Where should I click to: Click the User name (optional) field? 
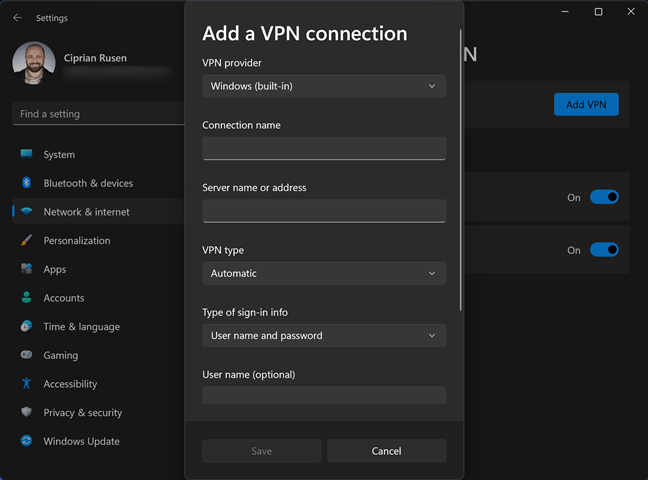pyautogui.click(x=324, y=395)
